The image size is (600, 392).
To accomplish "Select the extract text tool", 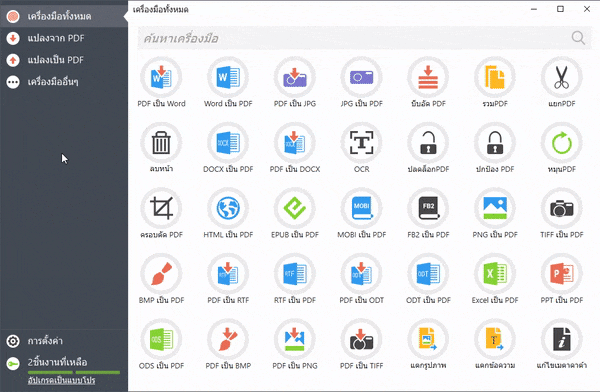I will click(x=495, y=340).
